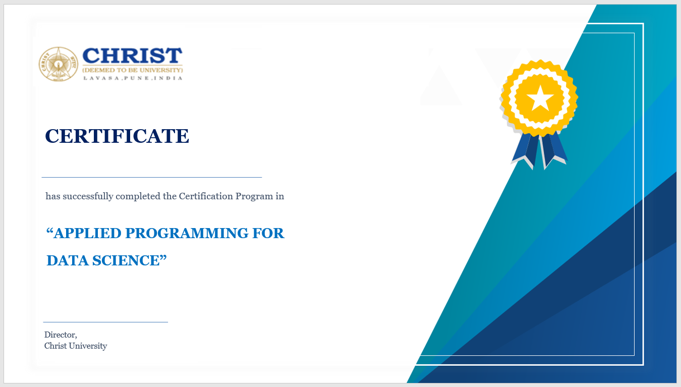The image size is (681, 387).
Task: Select the "(DEEMED TO BE UNIVERSITY)" text
Action: pos(132,70)
